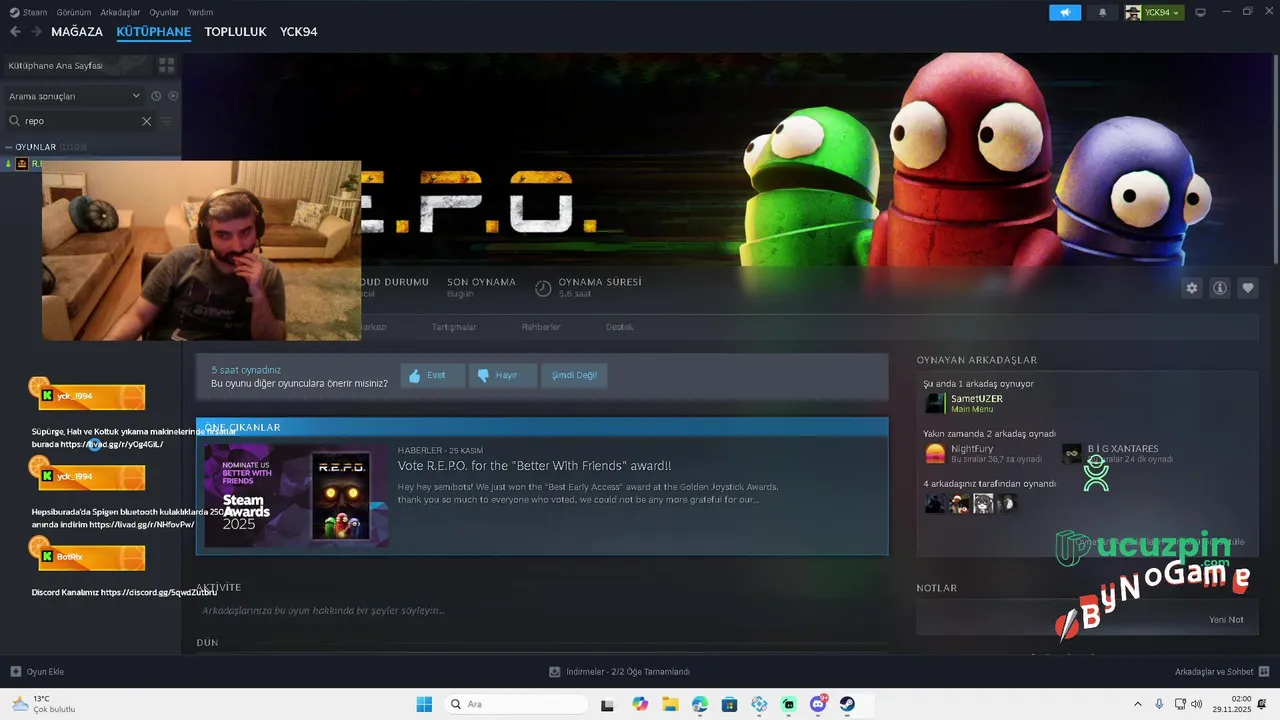This screenshot has width=1280, height=720.
Task: Open the Görünüm menu
Action: pos(74,12)
